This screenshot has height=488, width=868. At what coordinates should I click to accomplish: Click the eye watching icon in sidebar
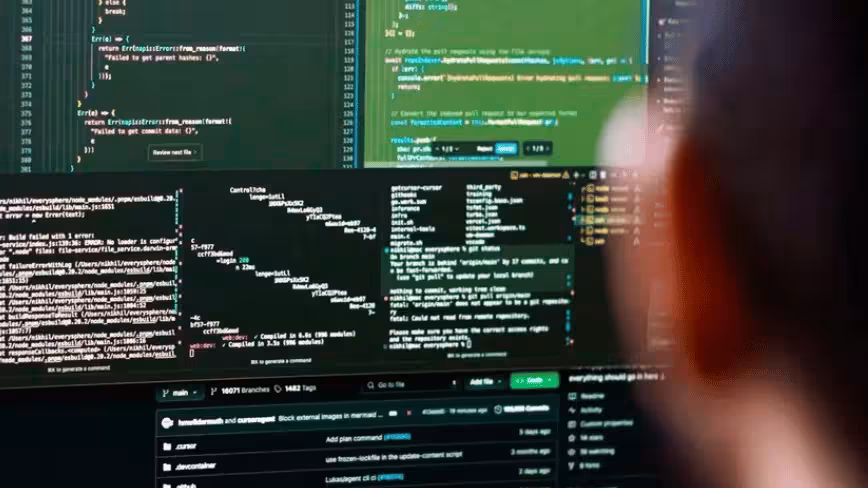(x=572, y=452)
